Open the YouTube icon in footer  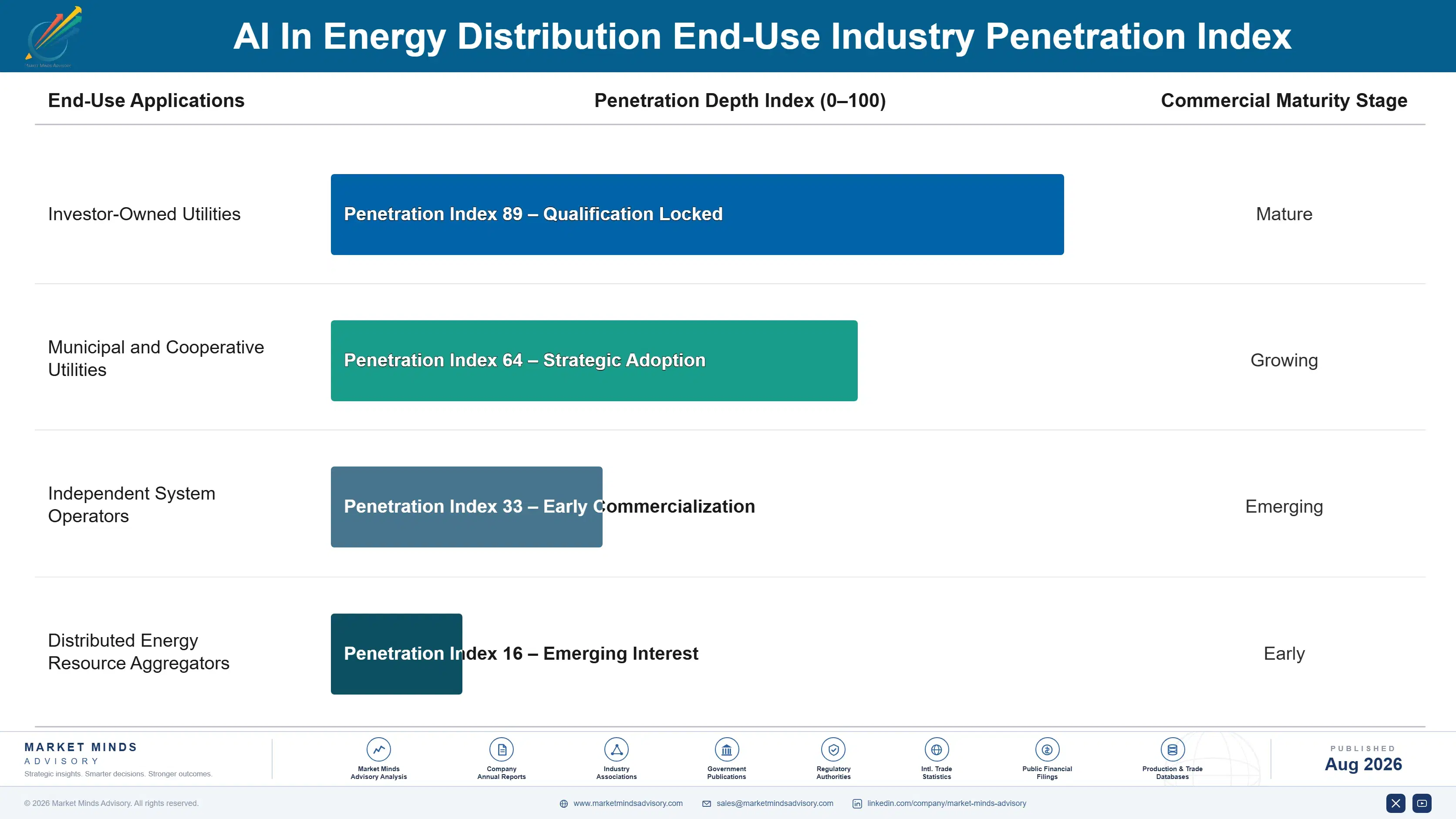(1422, 803)
